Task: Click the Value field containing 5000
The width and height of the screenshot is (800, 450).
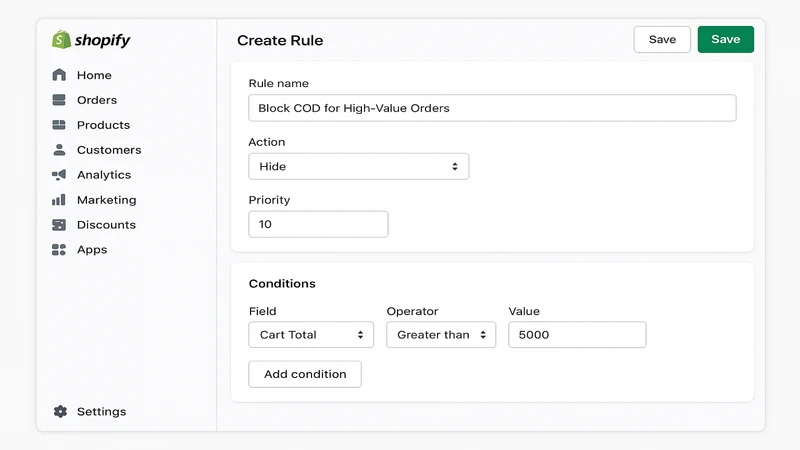Action: (577, 335)
